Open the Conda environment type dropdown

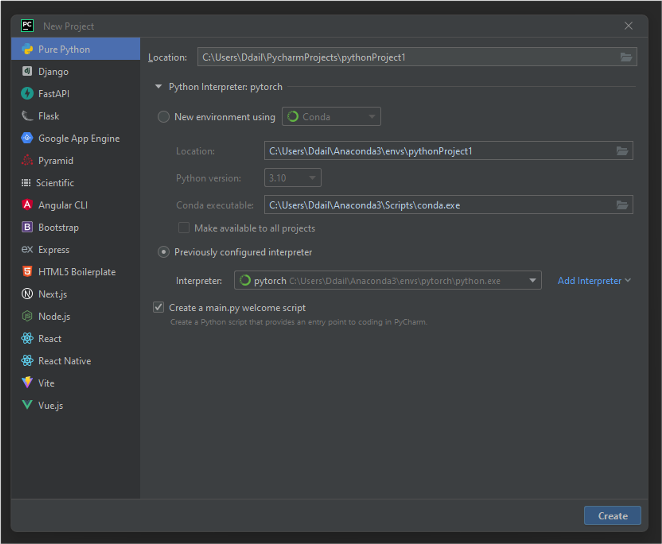(x=331, y=116)
